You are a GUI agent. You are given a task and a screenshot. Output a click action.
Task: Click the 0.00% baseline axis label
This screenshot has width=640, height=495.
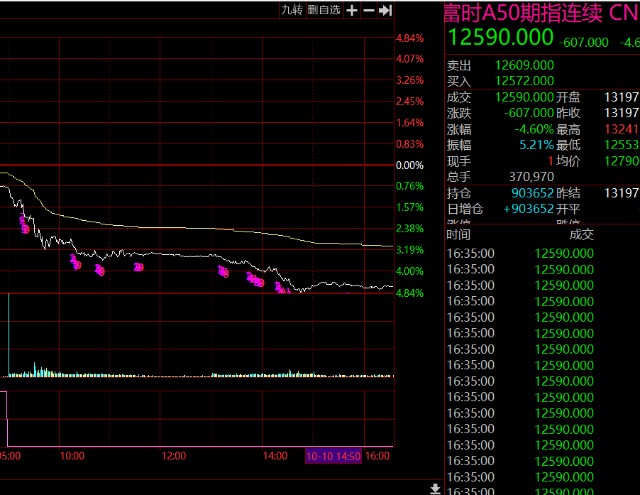[x=409, y=165]
